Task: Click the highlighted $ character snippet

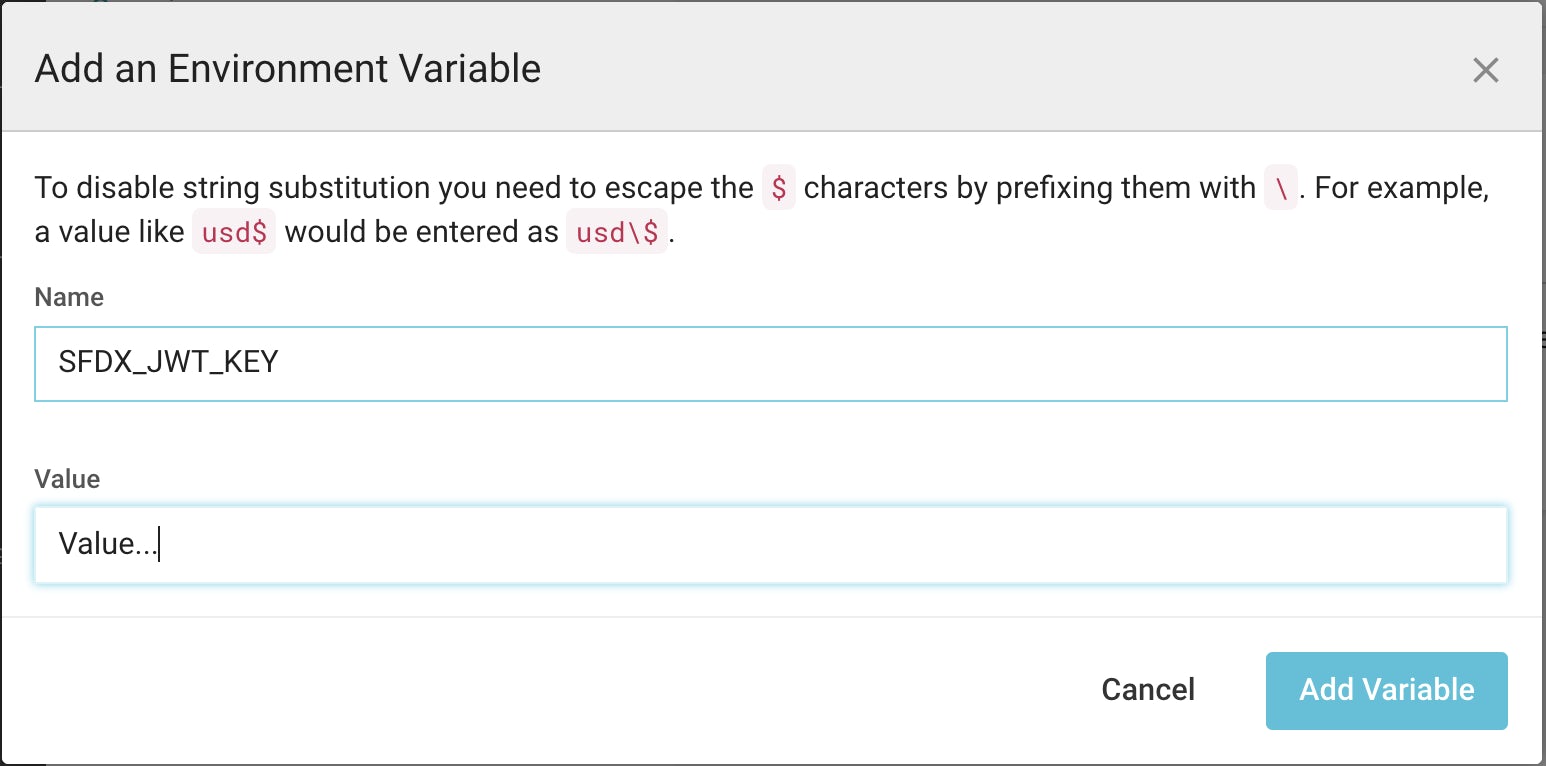Action: pos(778,188)
